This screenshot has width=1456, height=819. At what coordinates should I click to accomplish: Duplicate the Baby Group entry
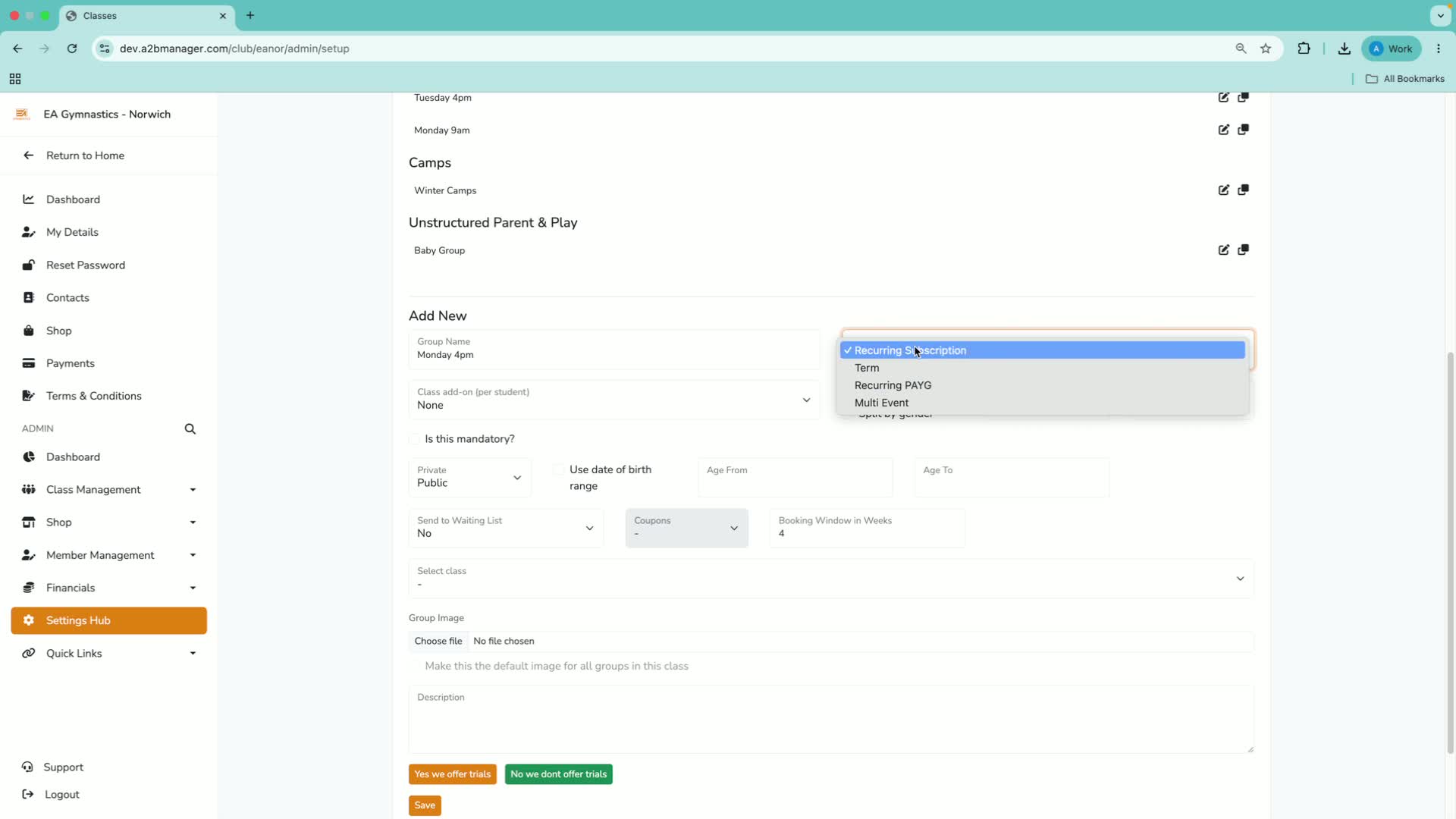click(x=1243, y=250)
